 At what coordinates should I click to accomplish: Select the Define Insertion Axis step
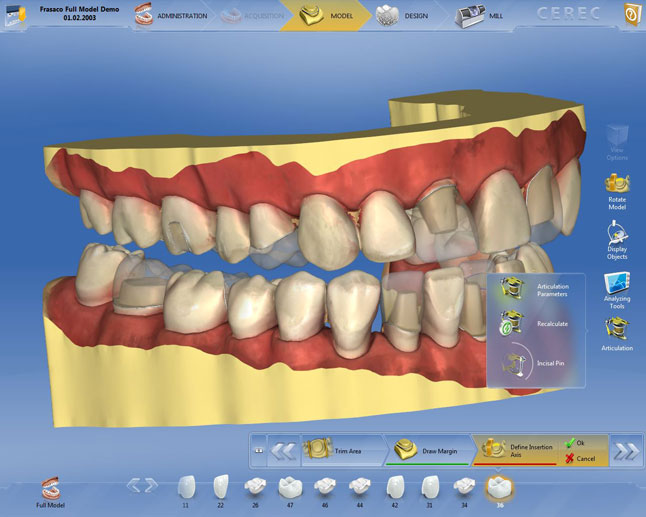click(518, 451)
